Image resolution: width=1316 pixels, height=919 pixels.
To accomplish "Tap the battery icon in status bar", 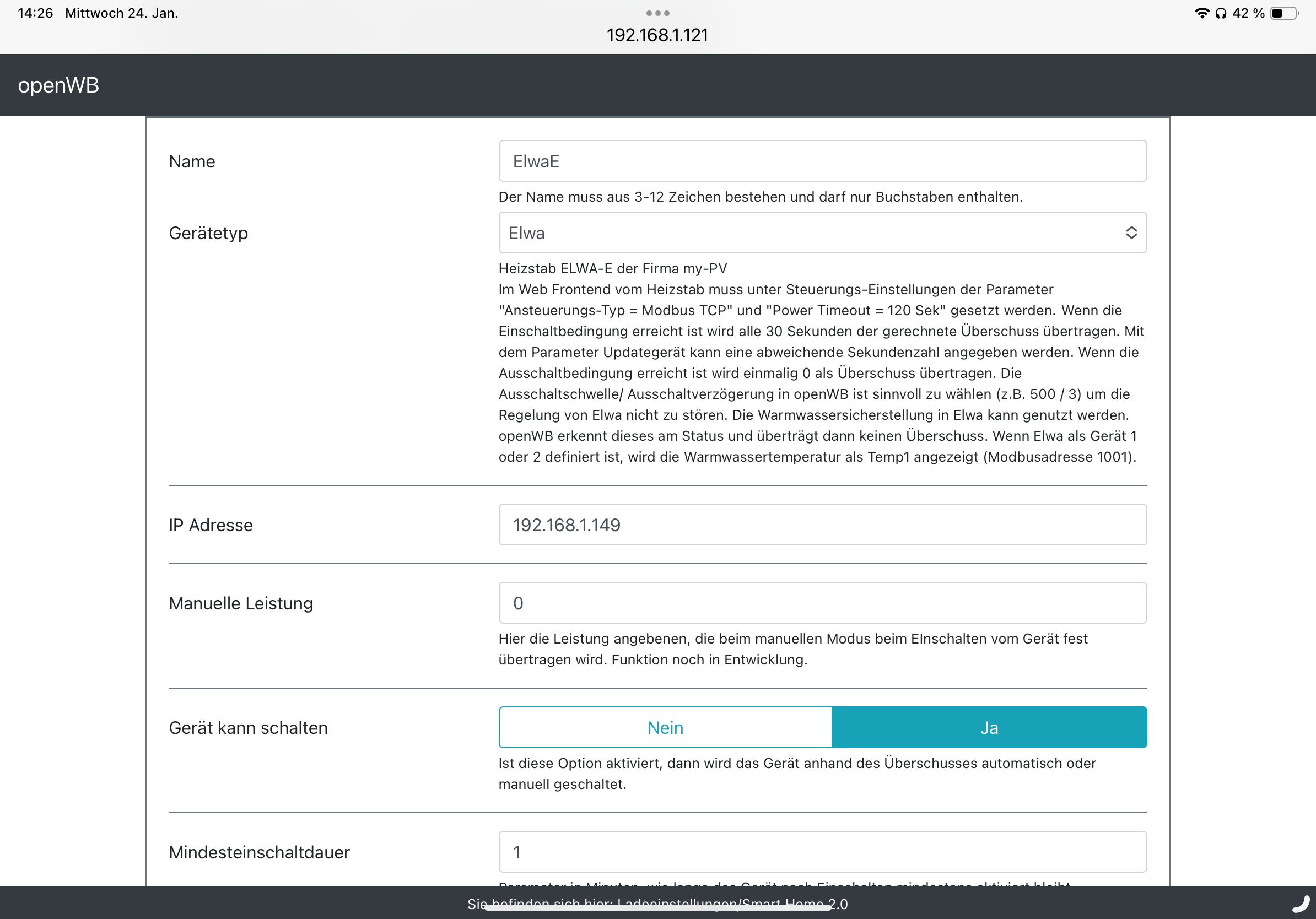I will click(1285, 13).
